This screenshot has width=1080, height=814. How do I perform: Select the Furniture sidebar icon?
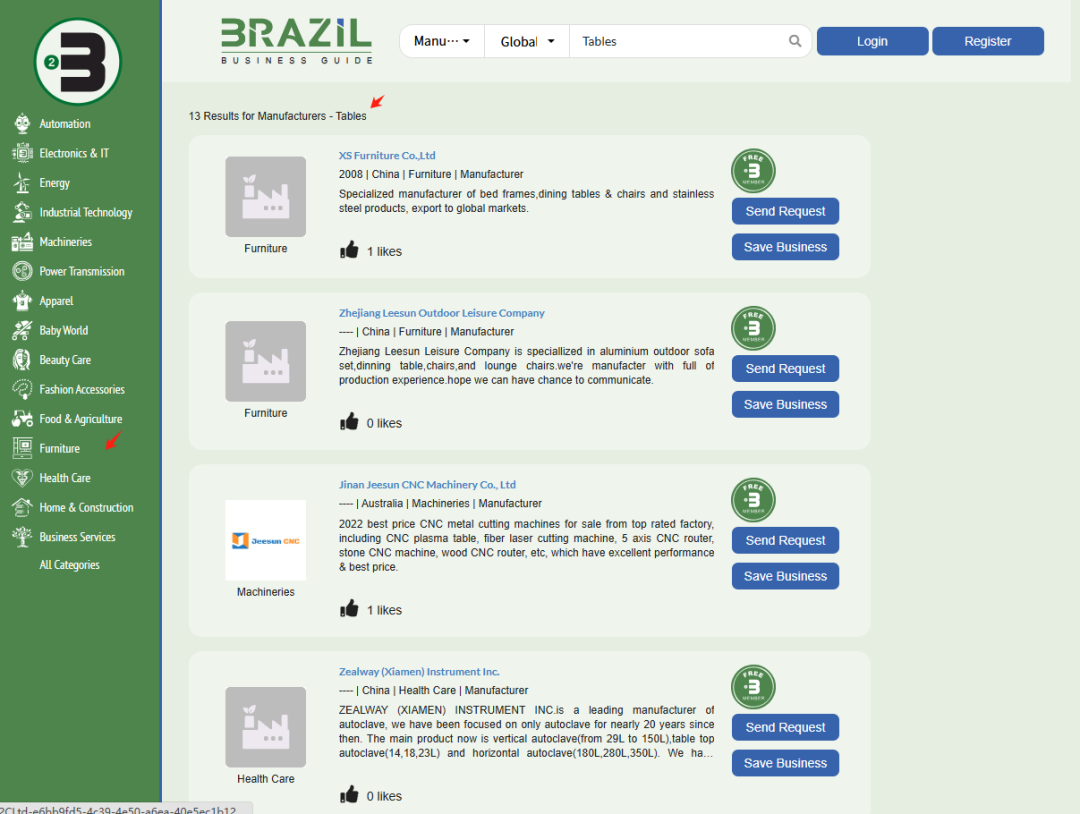coord(22,448)
